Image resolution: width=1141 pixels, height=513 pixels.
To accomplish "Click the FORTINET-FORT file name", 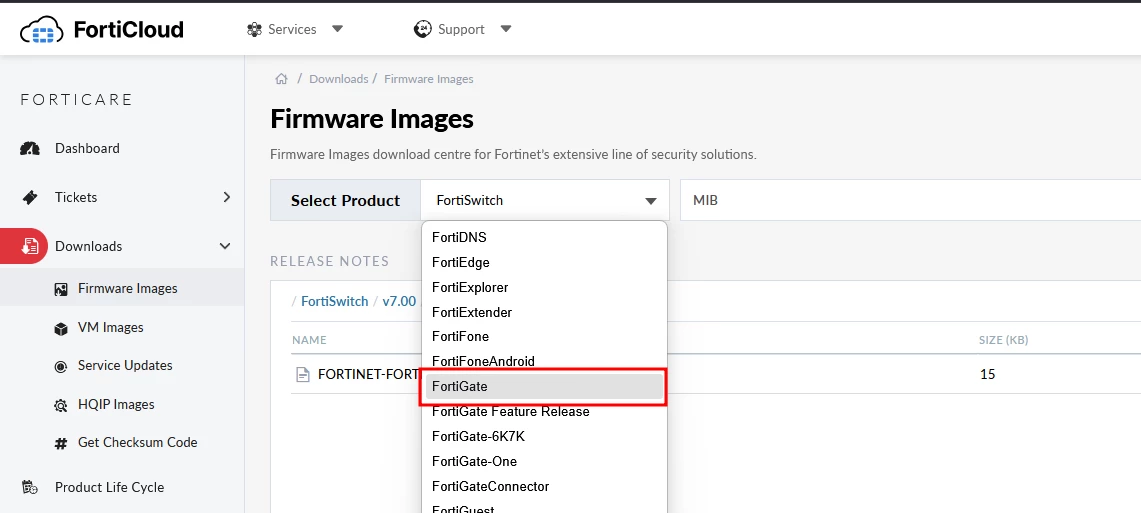I will [x=369, y=375].
